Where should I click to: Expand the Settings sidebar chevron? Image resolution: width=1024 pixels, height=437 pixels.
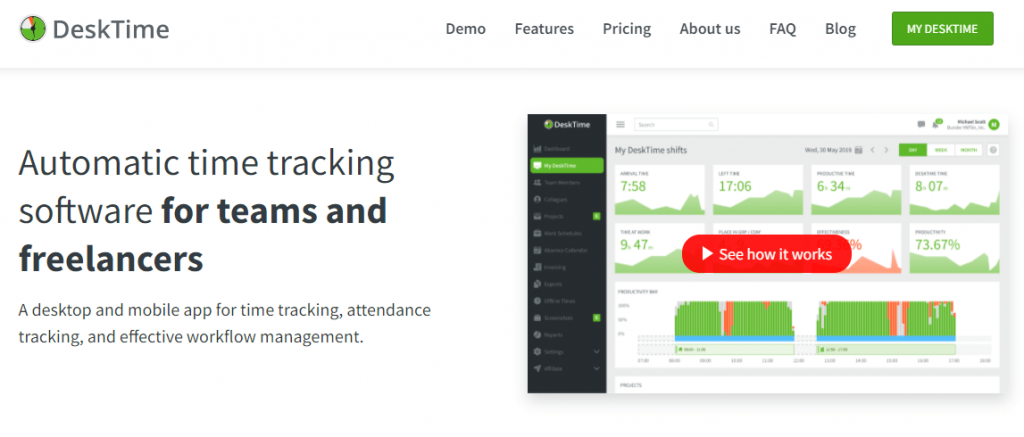coord(596,351)
